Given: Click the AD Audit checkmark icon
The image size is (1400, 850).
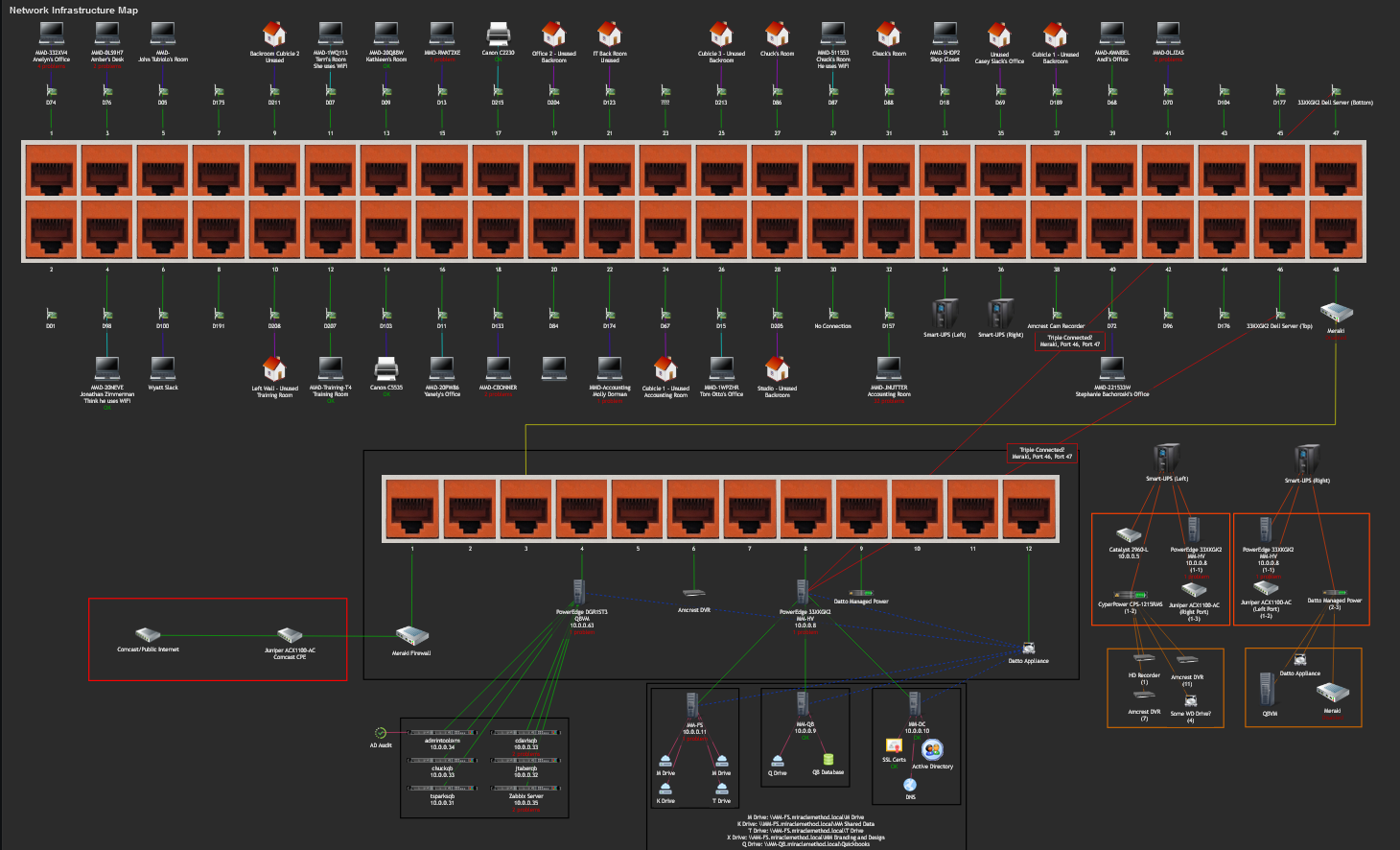Looking at the screenshot, I should 381,733.
